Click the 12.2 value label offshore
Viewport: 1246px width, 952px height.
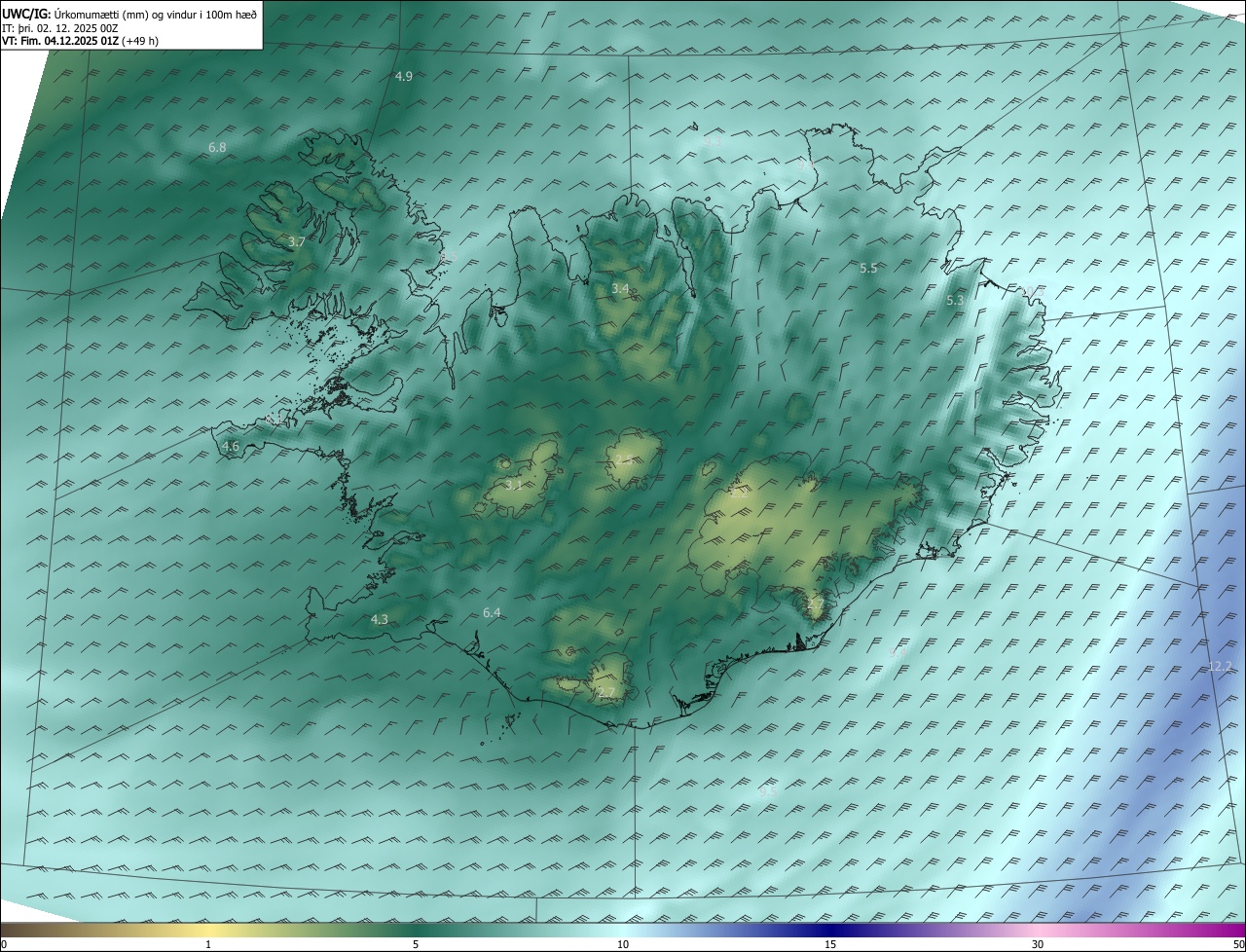coord(1221,667)
